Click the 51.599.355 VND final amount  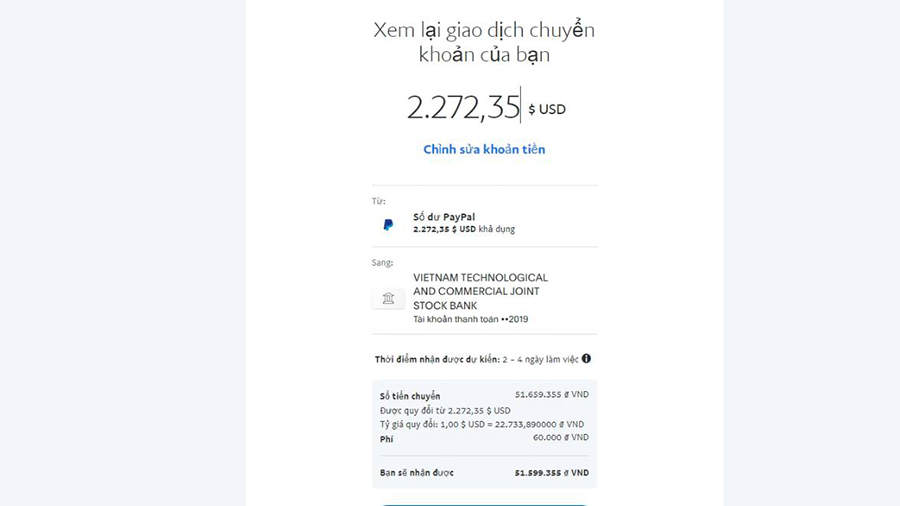(552, 473)
